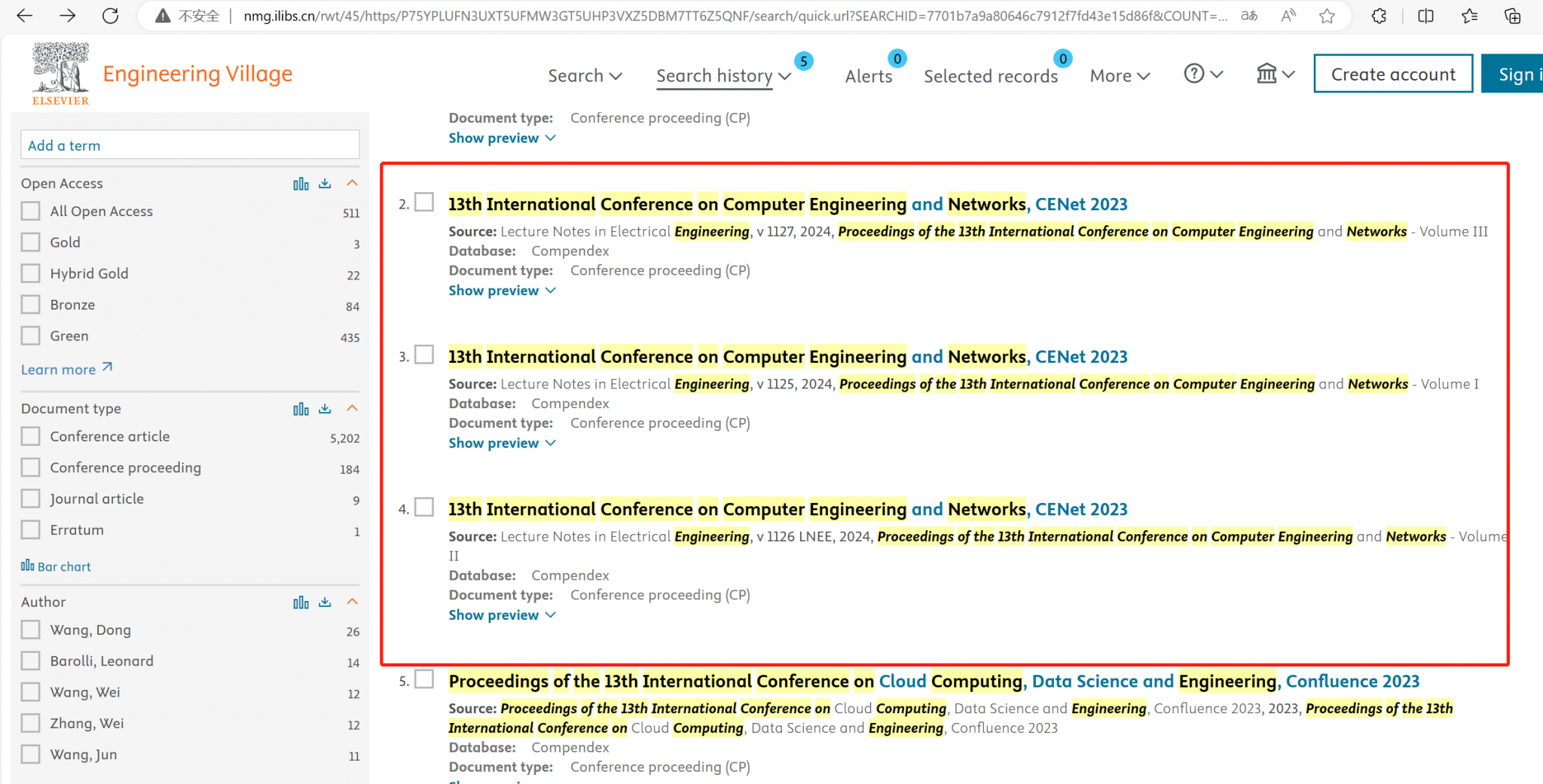Expand Show preview for result 4
This screenshot has width=1543, height=784.
click(502, 615)
